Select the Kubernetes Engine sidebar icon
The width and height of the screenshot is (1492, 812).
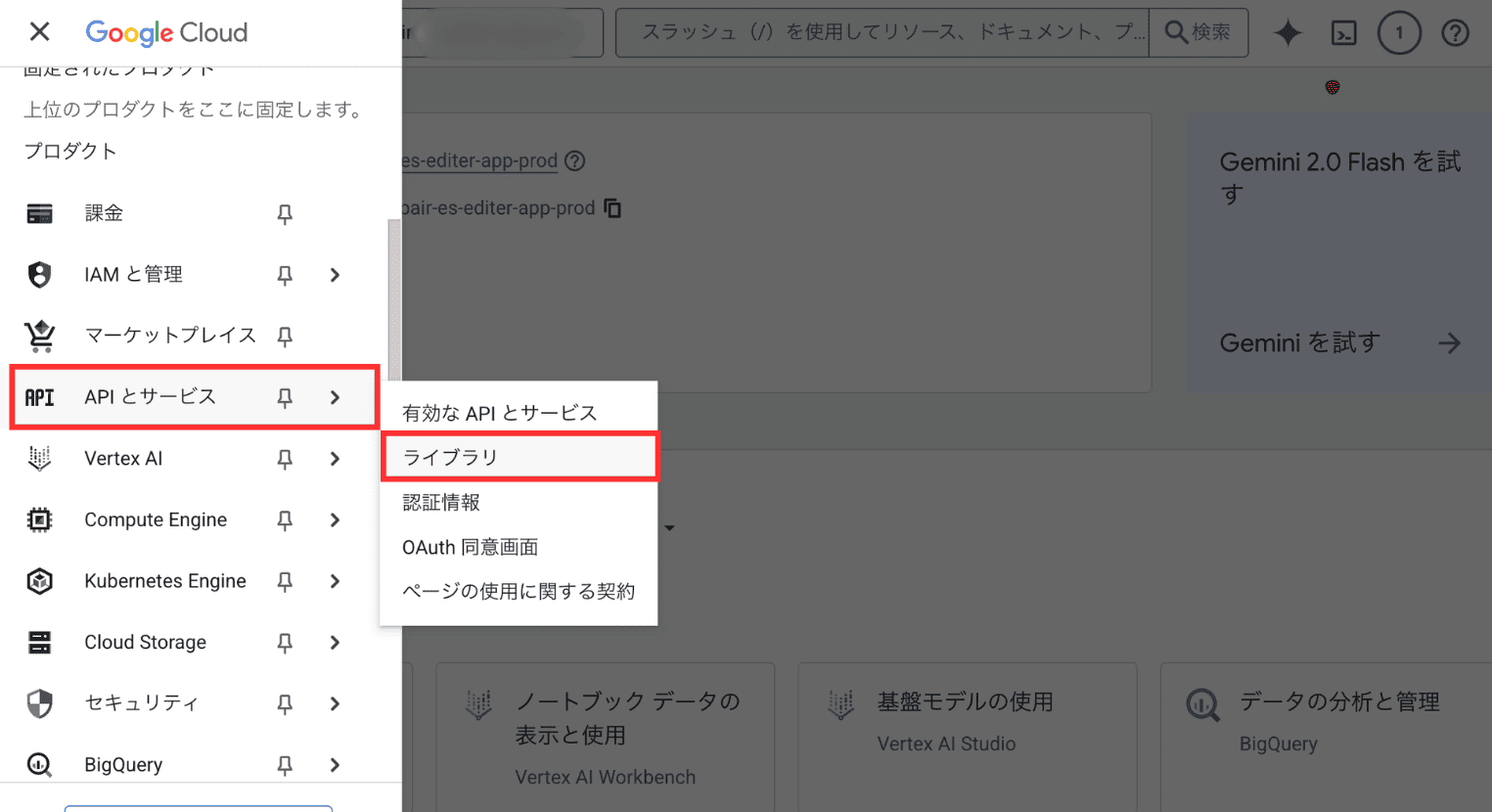39,580
